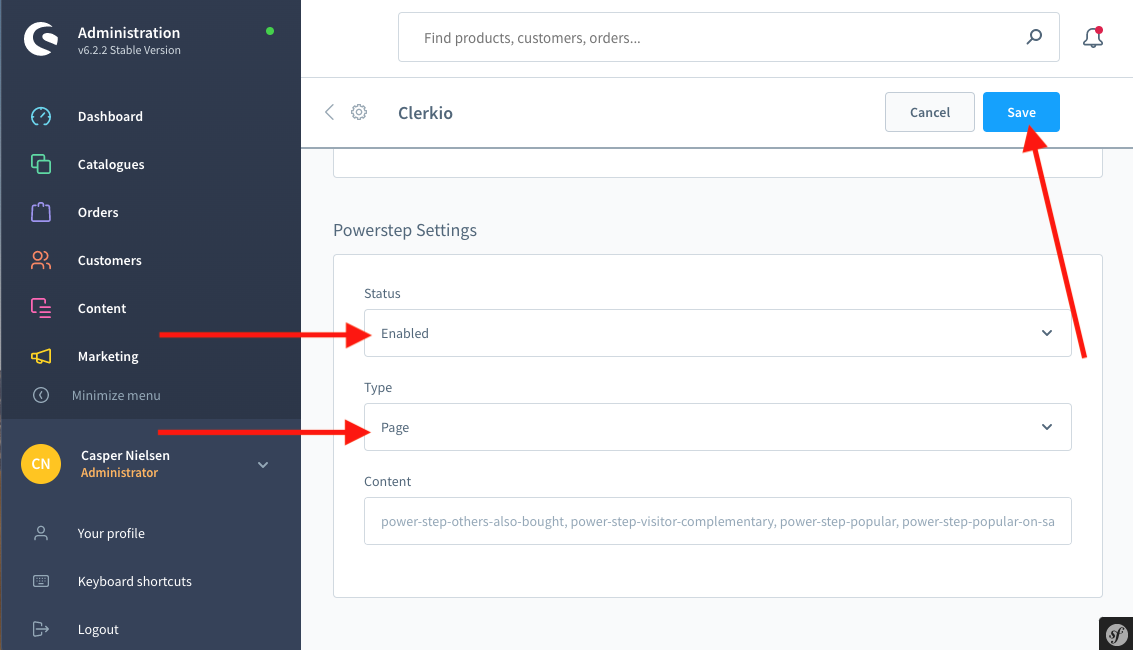Expand the Status dropdown showing Enabled
Image resolution: width=1133 pixels, height=650 pixels.
(717, 333)
